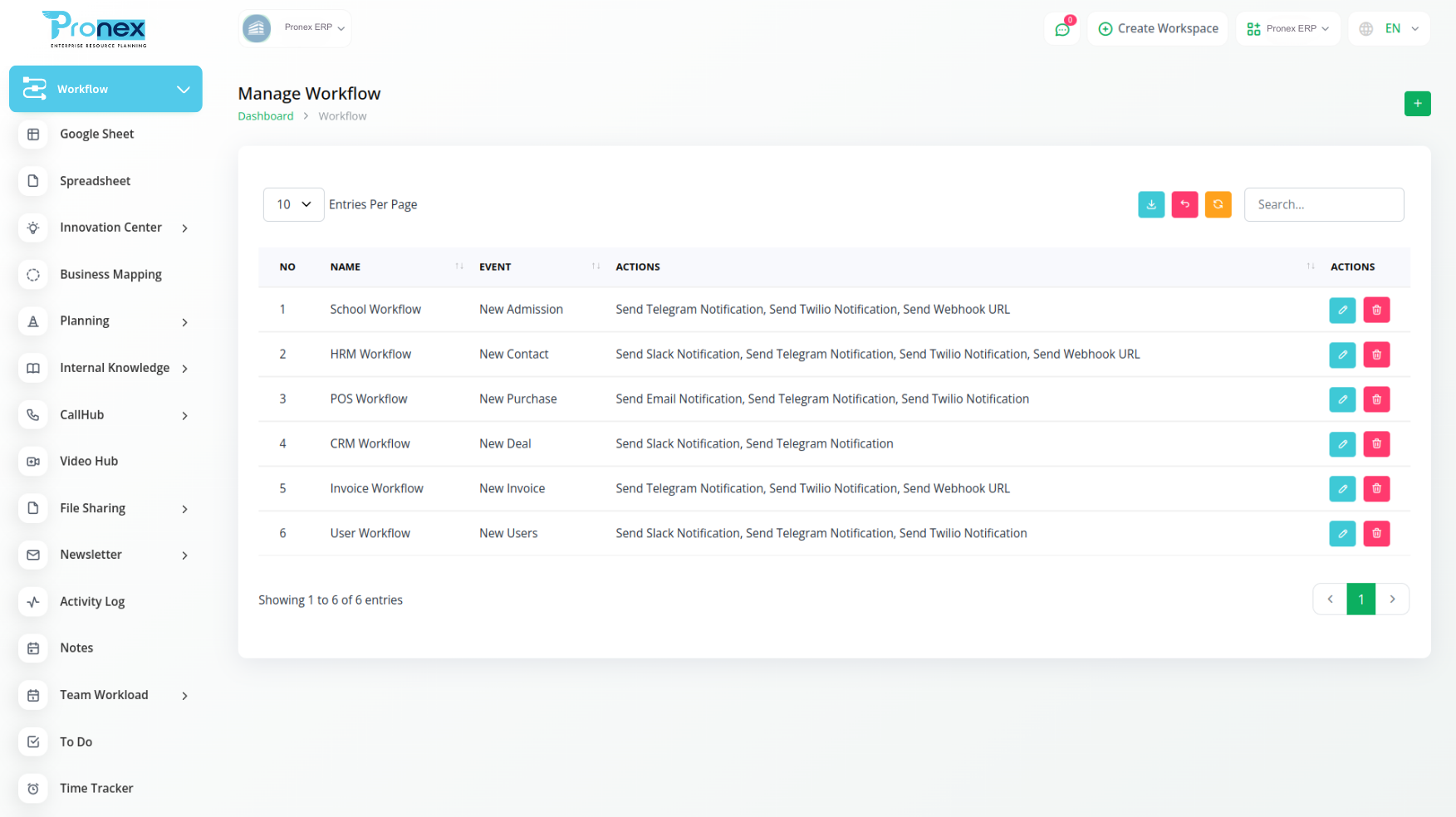Open the chat messages notification icon
The image size is (1456, 817).
(1062, 29)
